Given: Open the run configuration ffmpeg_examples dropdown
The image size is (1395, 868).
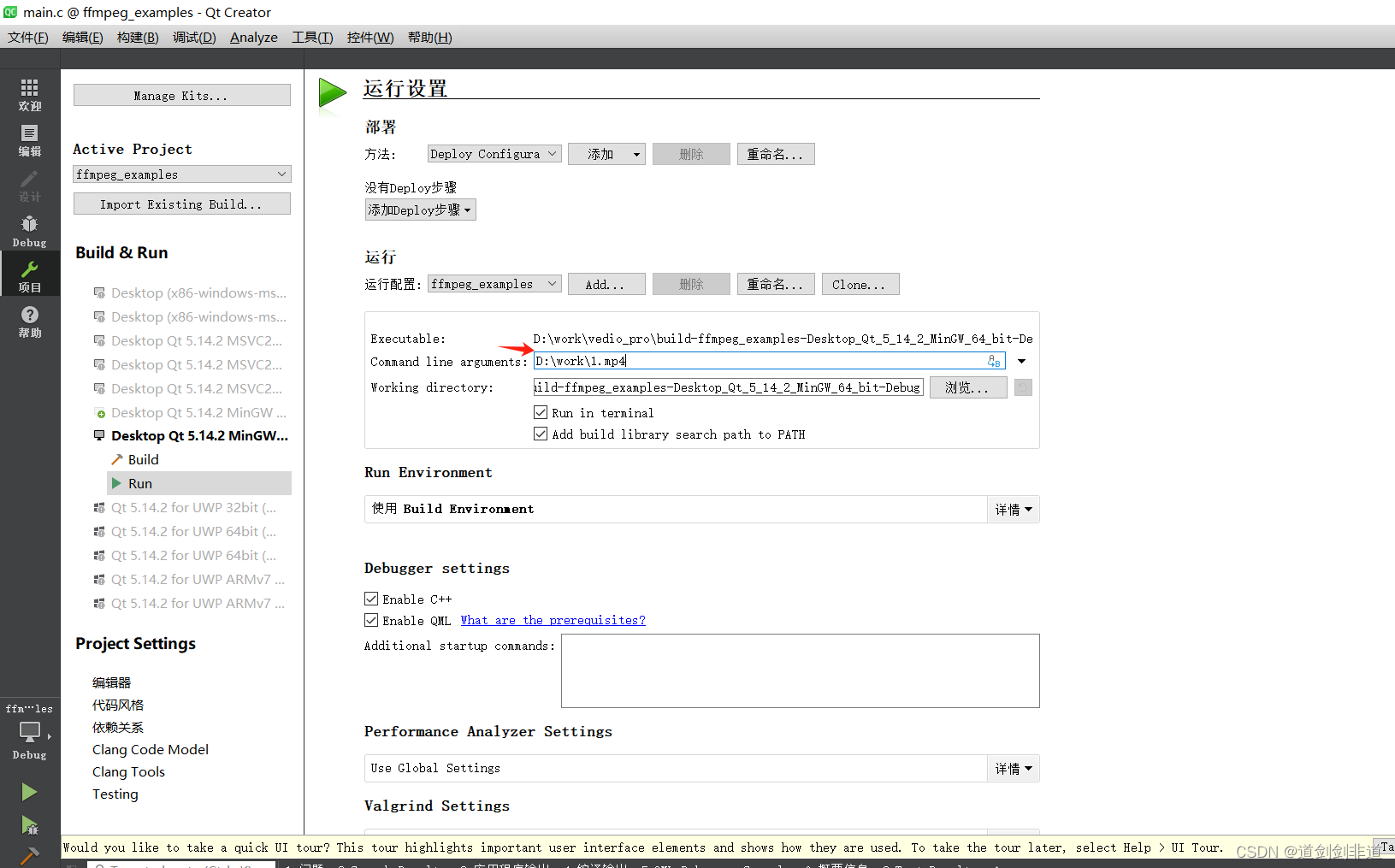Looking at the screenshot, I should [494, 284].
